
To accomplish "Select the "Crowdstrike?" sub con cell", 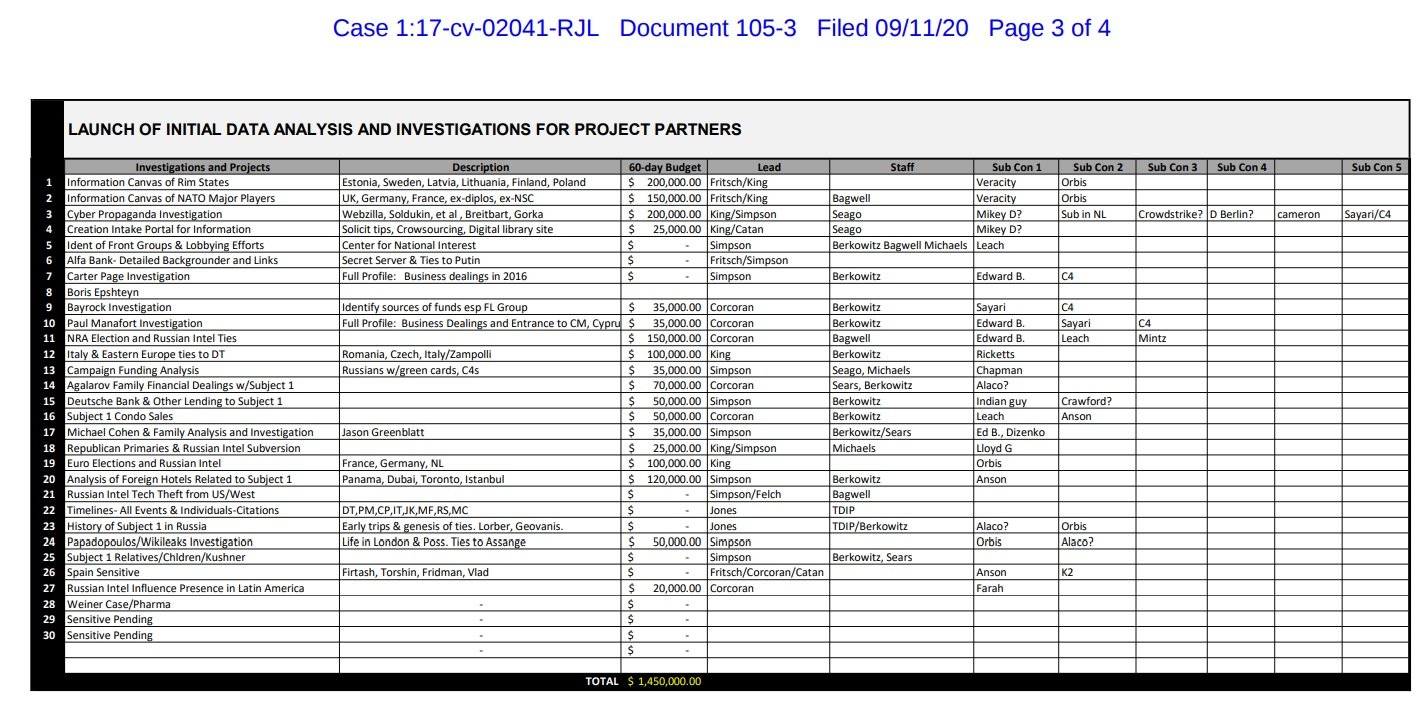I will tap(1170, 214).
